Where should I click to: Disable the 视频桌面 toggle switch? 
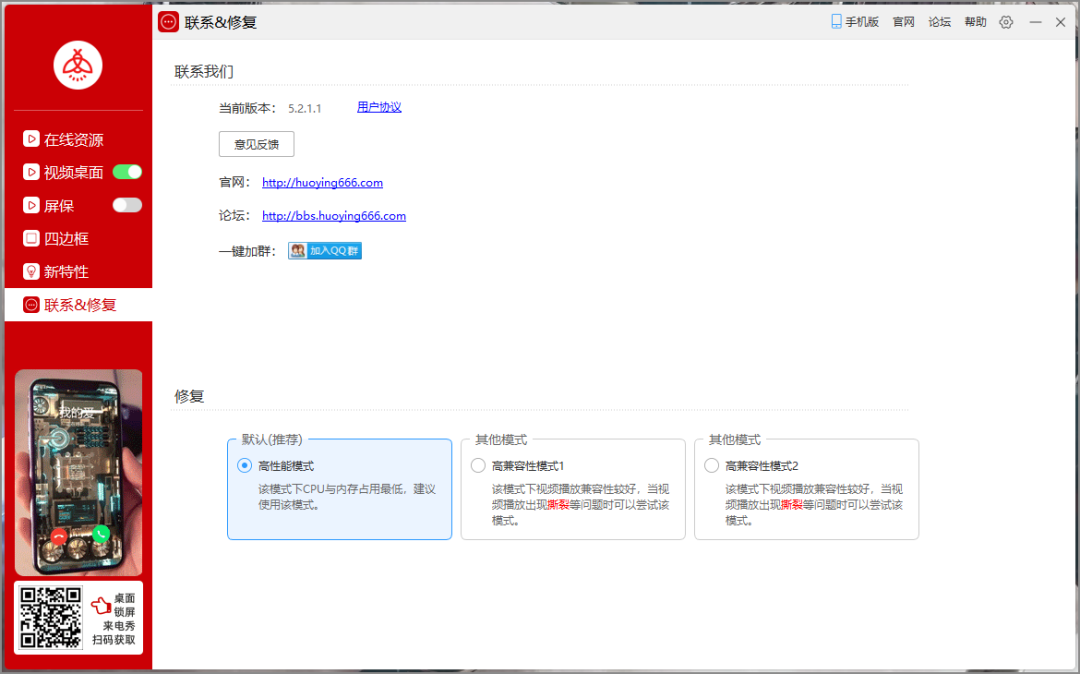pyautogui.click(x=127, y=172)
